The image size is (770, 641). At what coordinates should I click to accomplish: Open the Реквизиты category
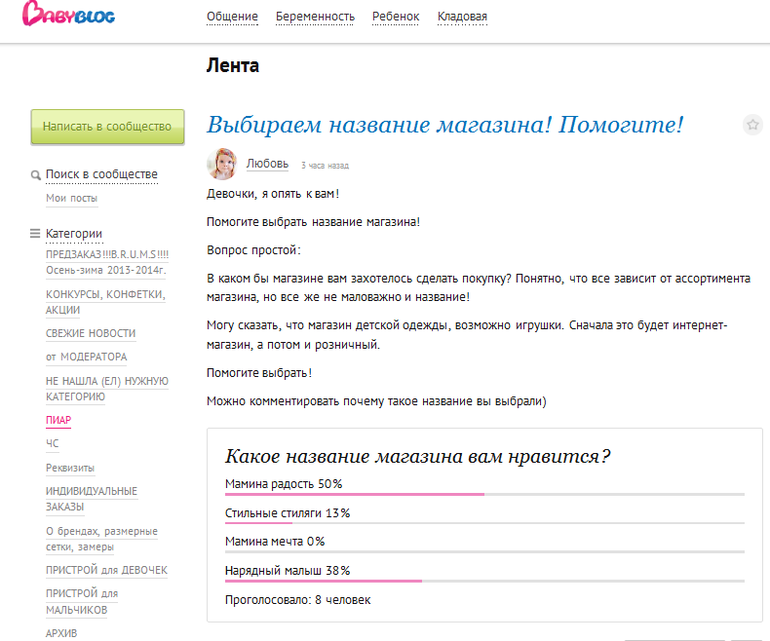(x=70, y=467)
